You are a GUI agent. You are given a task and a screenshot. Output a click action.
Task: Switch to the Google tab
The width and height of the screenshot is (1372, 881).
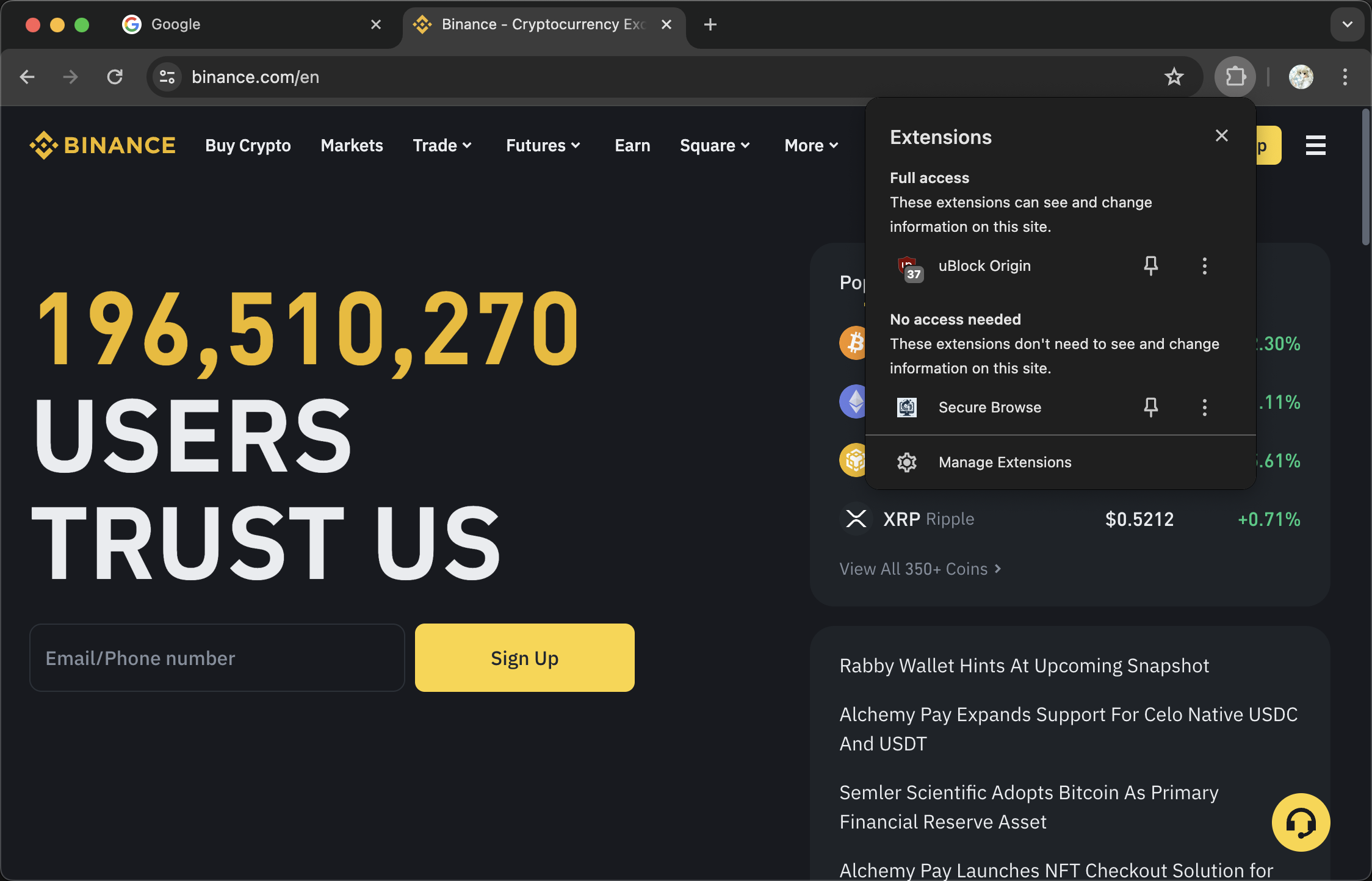(x=244, y=24)
